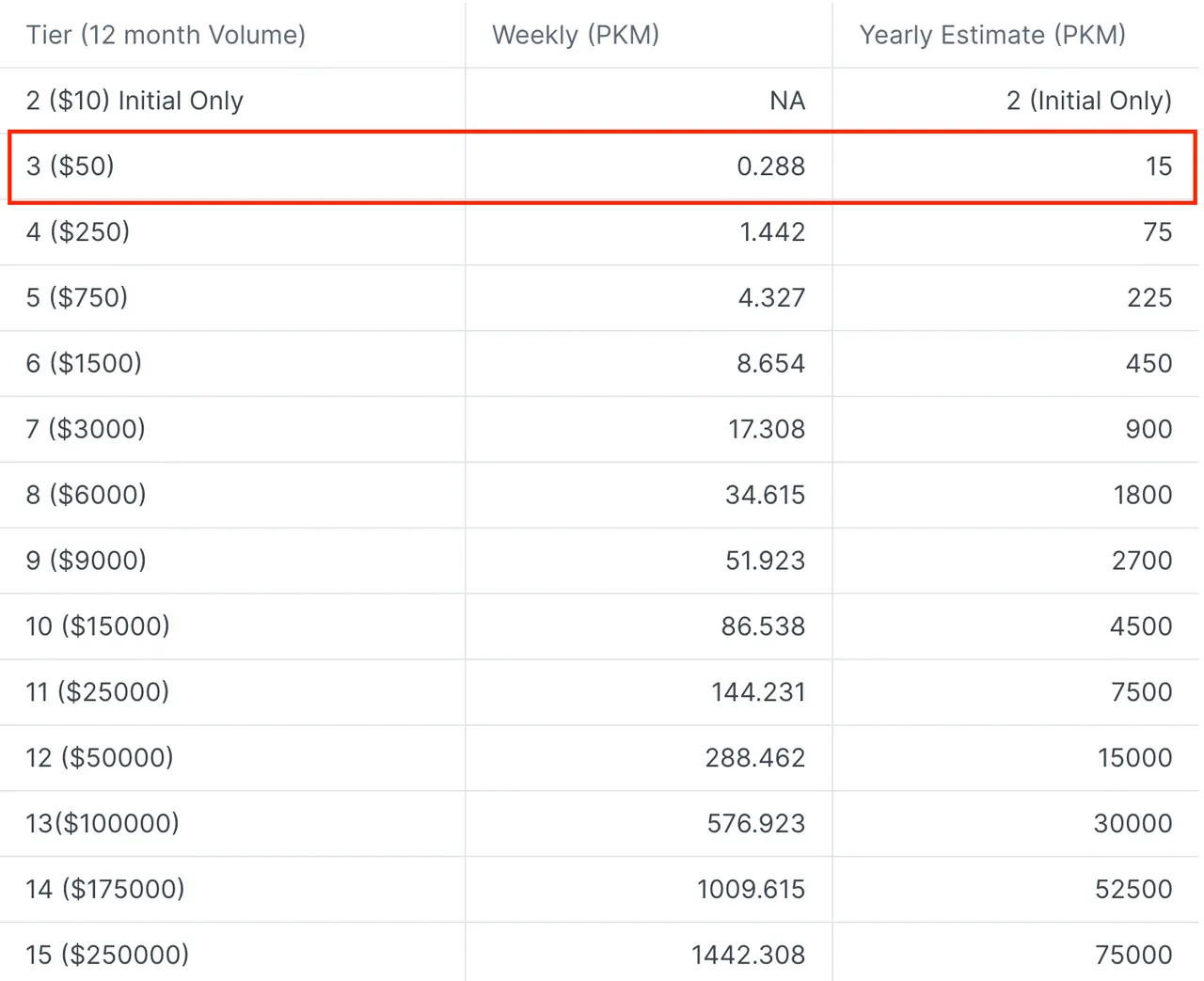1204x981 pixels.
Task: Select the '2 (Initial Only)' yearly cell
Action: coord(1089,101)
